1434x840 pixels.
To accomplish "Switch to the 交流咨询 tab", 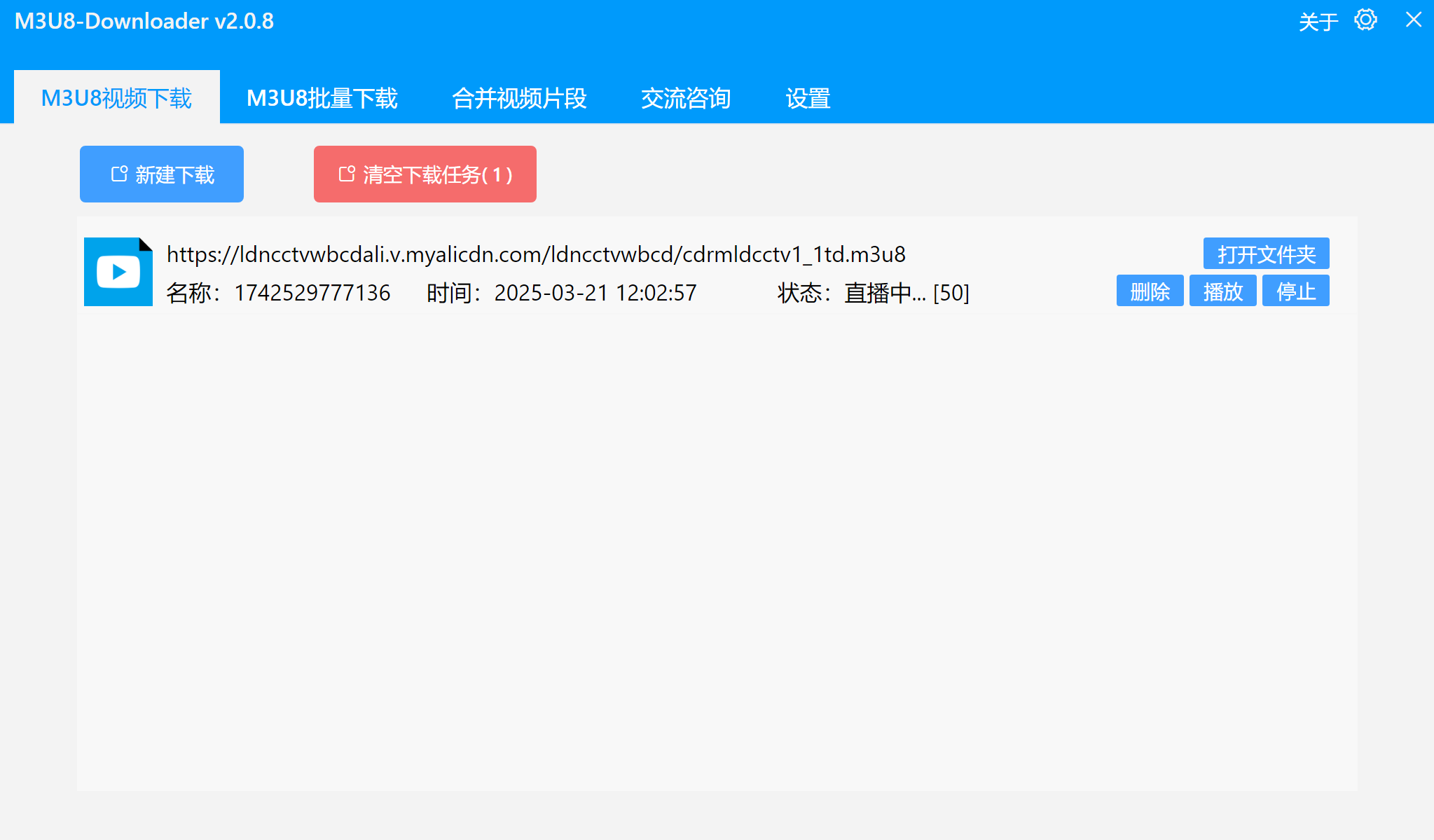I will tap(685, 98).
